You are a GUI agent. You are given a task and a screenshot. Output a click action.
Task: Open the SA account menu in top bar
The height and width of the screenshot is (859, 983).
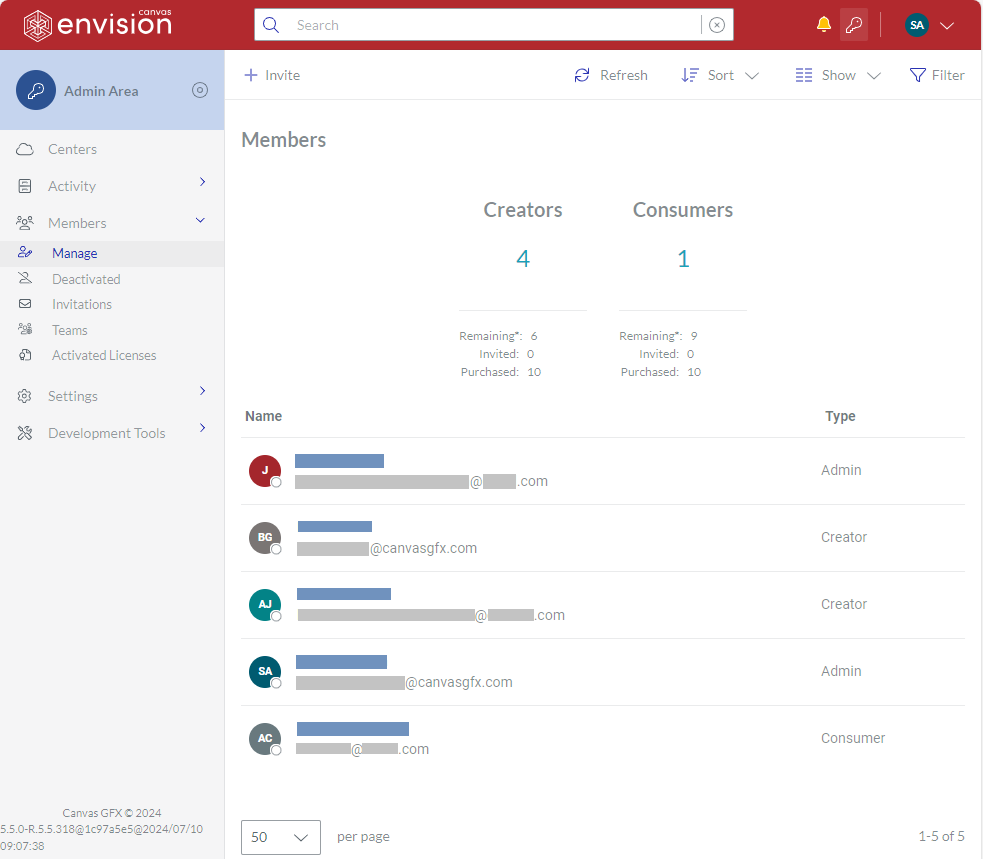pos(928,24)
